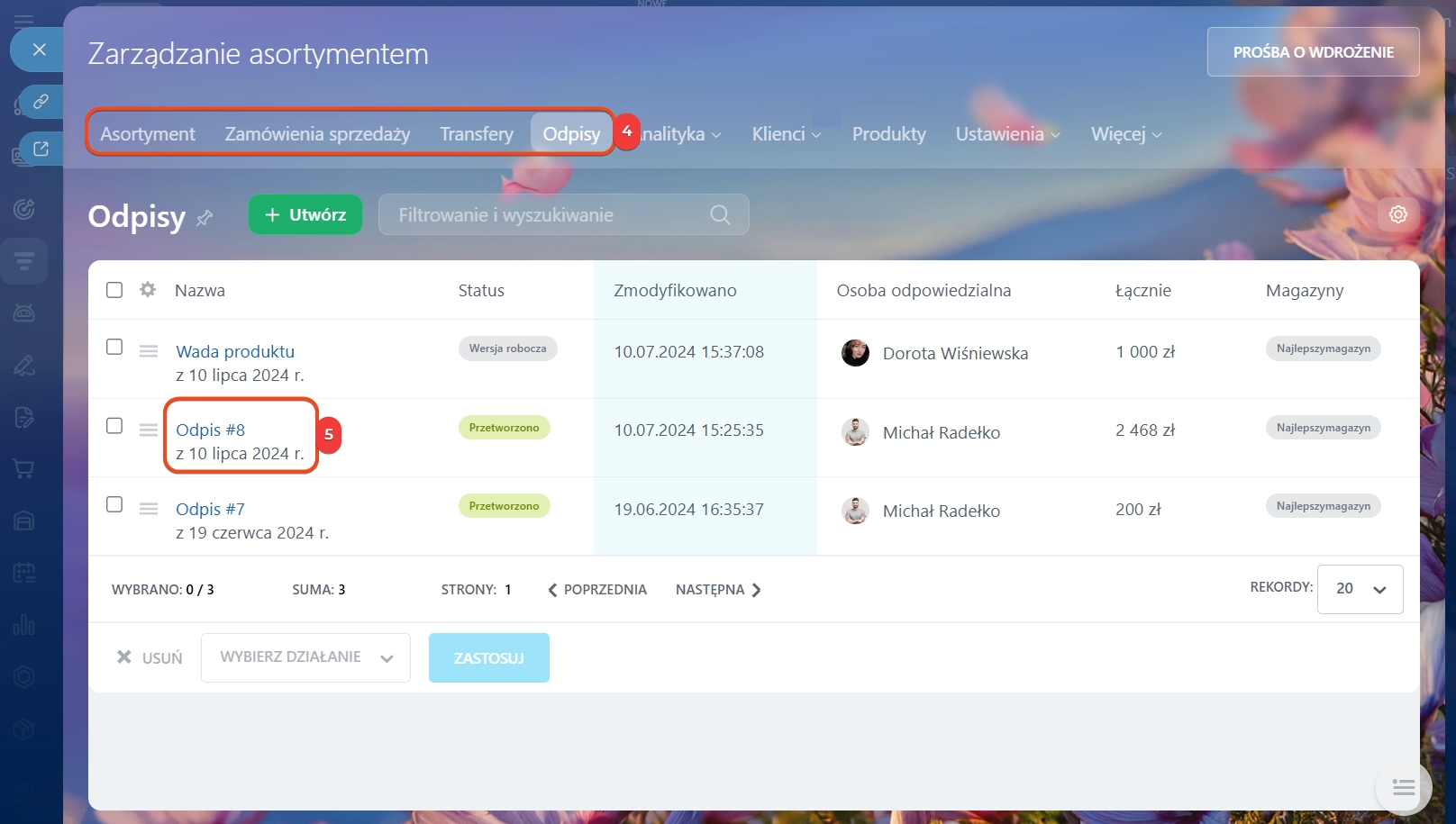The image size is (1456, 824).
Task: Switch to the Asortyment tab
Action: click(x=148, y=134)
